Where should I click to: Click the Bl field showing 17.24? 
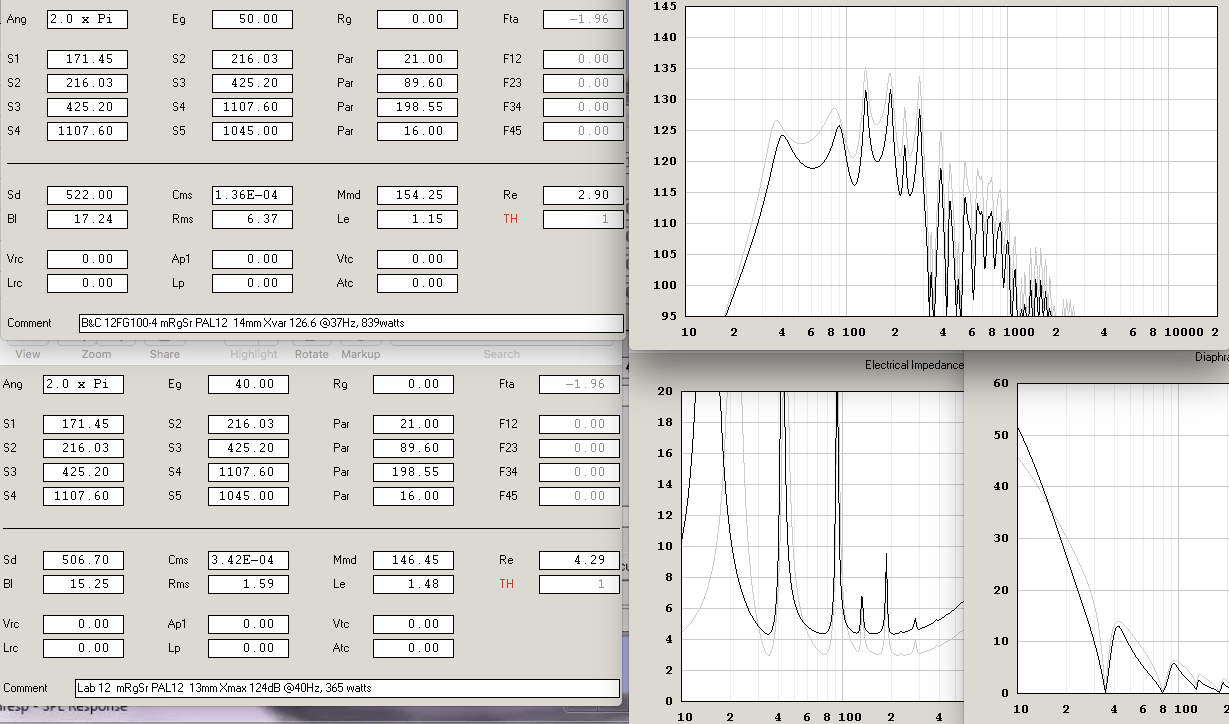point(87,219)
